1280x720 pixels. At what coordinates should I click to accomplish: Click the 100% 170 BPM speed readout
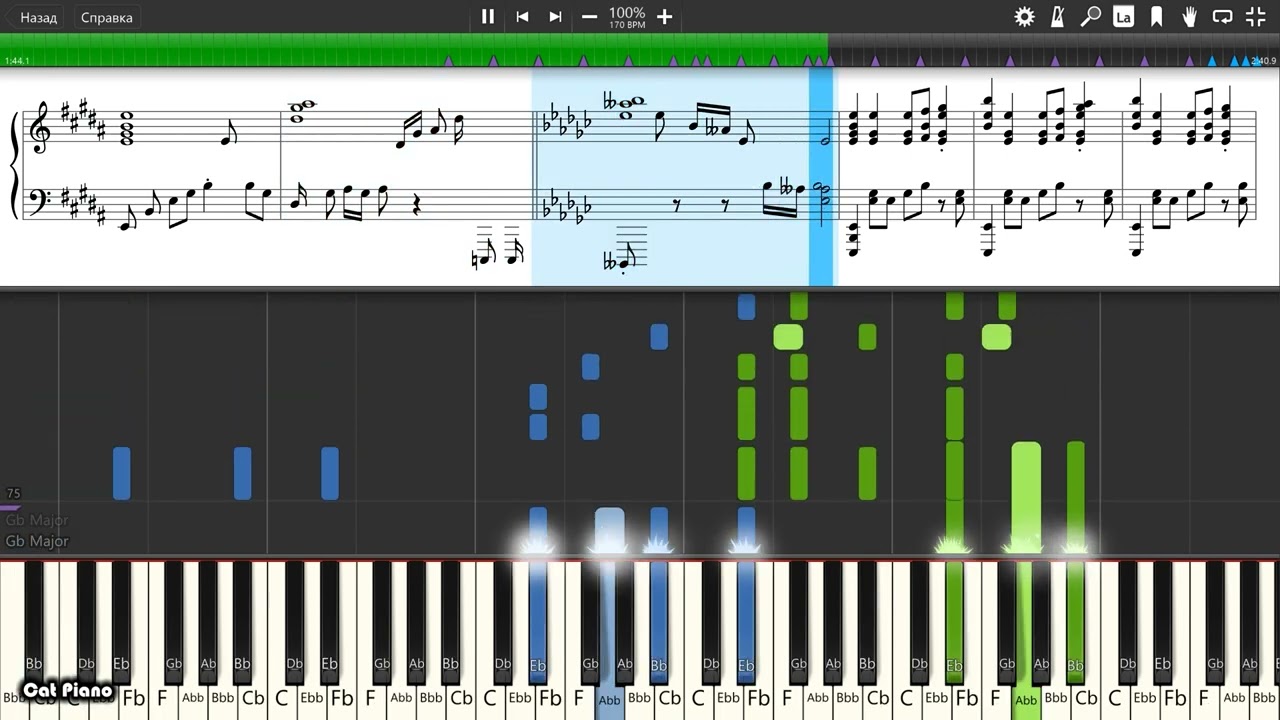coord(627,17)
